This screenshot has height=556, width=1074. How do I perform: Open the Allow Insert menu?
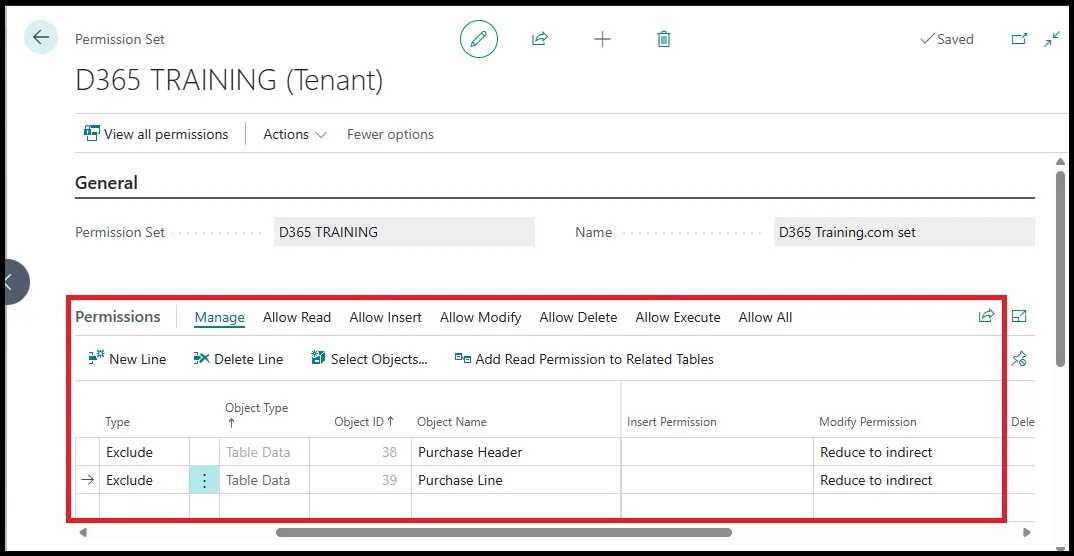[386, 317]
